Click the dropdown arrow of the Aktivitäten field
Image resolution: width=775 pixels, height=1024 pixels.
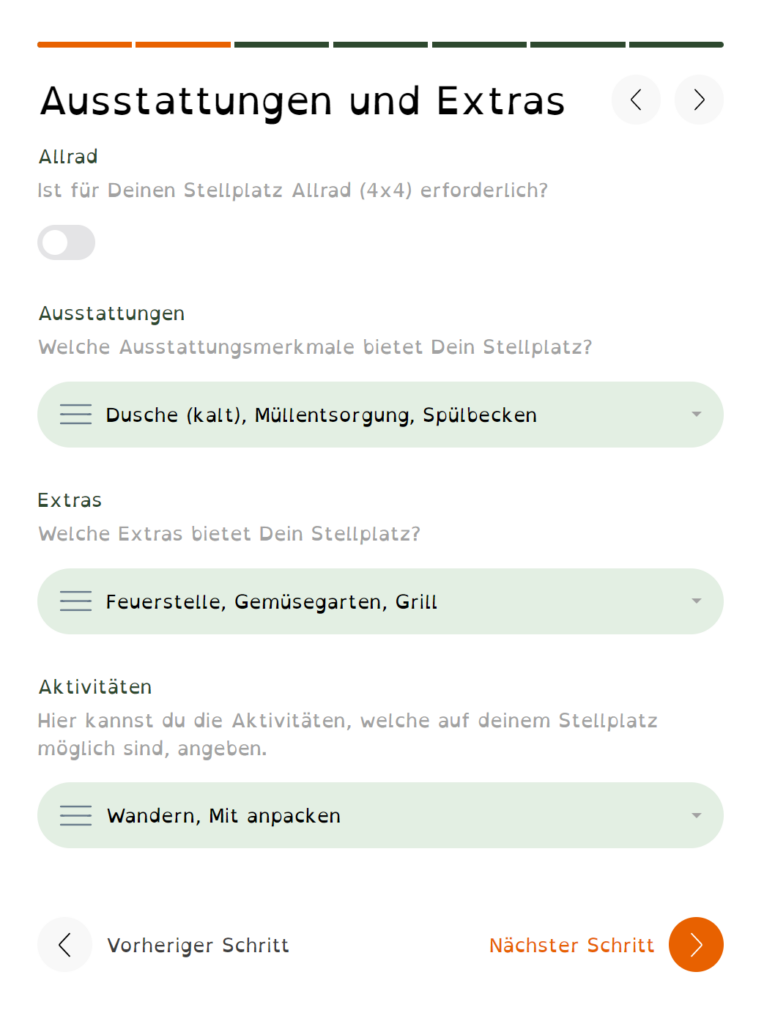point(697,814)
